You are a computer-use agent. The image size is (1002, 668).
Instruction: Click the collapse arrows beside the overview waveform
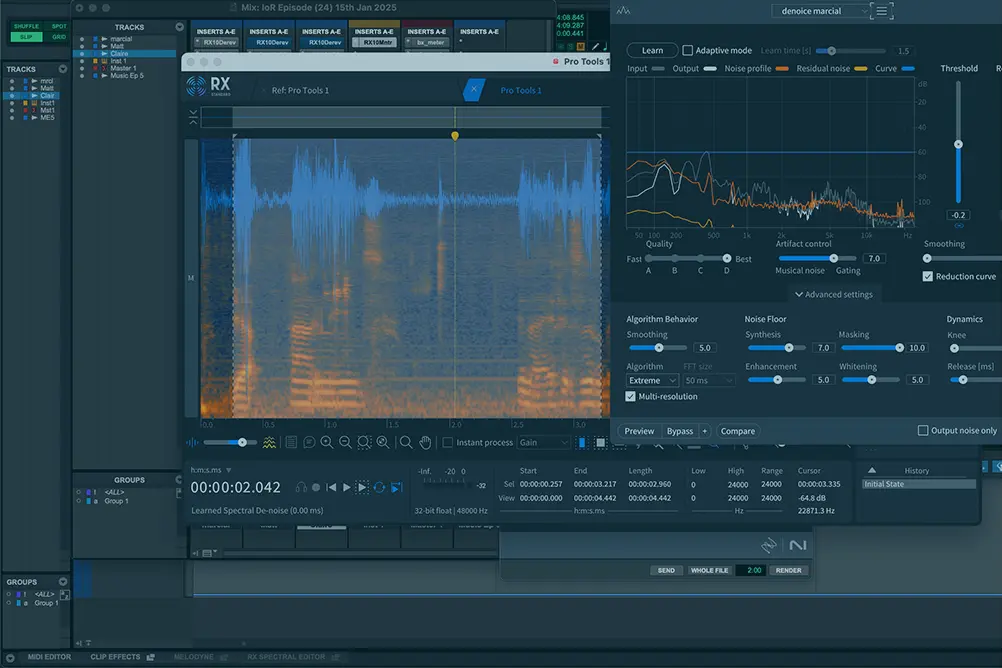coord(193,116)
